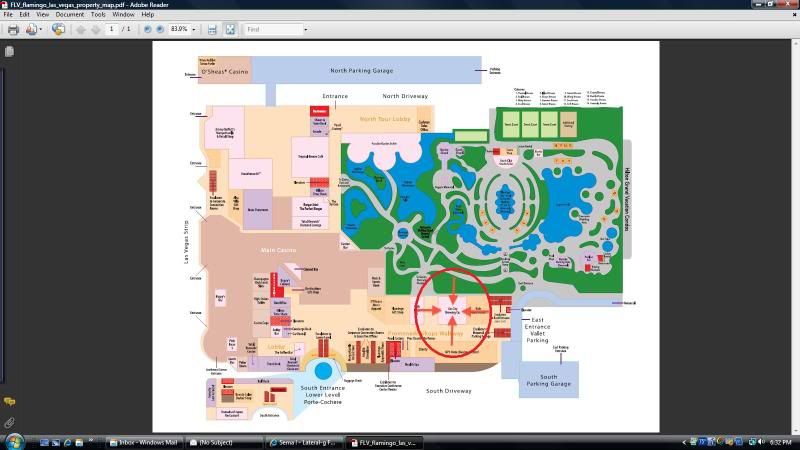
Task: Switch to Inbox - Windows Mail taskbar button
Action: pos(144,442)
